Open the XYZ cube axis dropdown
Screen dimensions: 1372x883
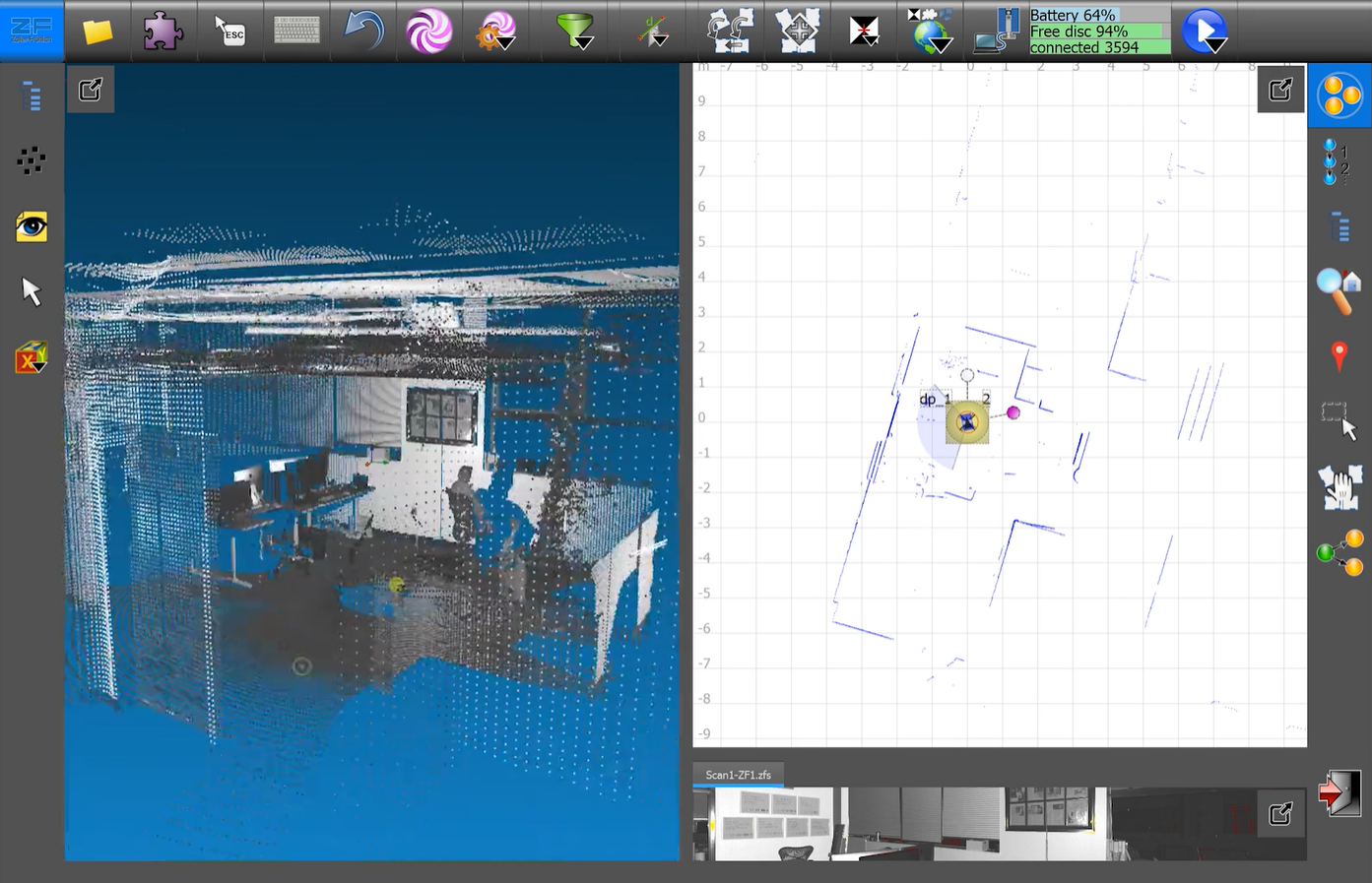tap(32, 357)
